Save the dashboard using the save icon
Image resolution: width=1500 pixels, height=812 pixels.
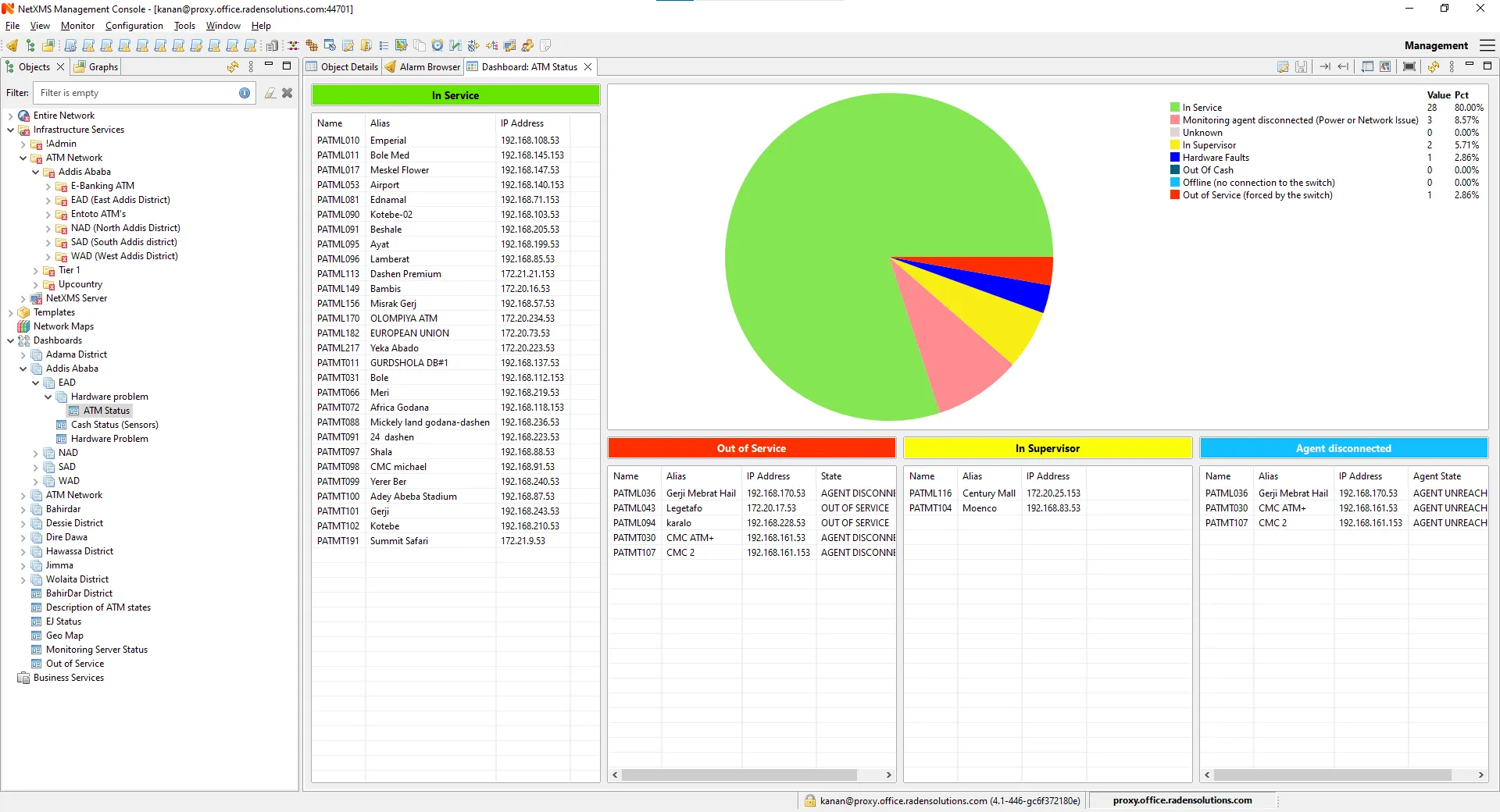(1301, 66)
